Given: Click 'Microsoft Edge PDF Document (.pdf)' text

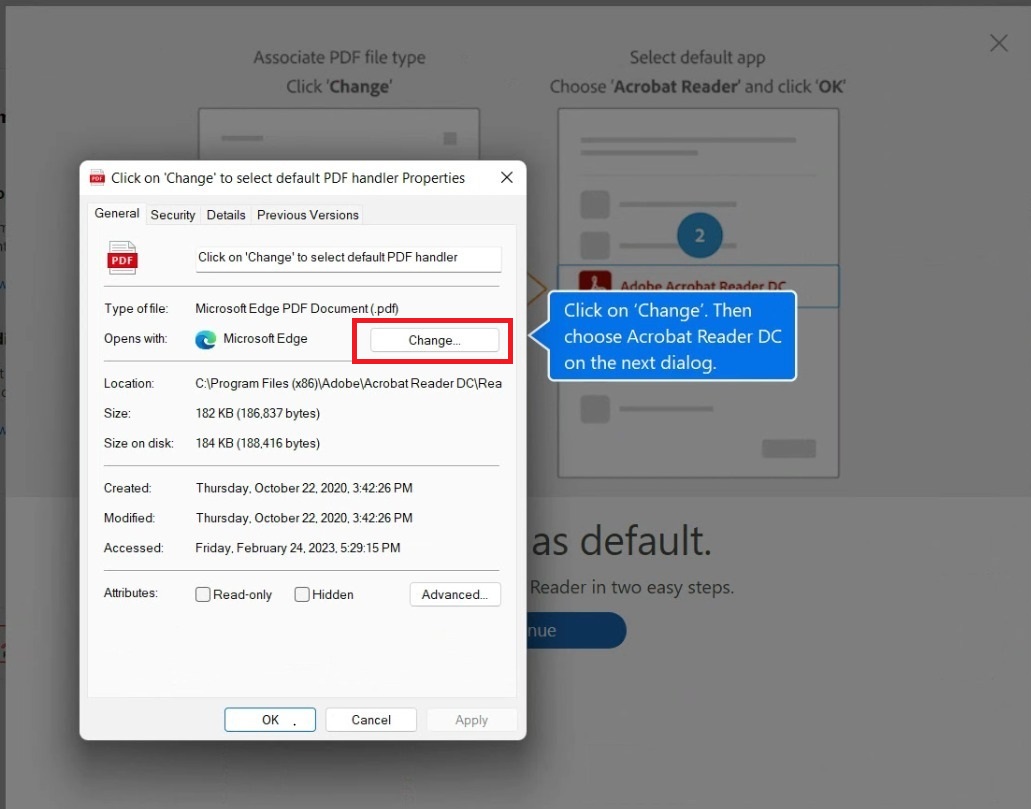Looking at the screenshot, I should click(x=297, y=308).
